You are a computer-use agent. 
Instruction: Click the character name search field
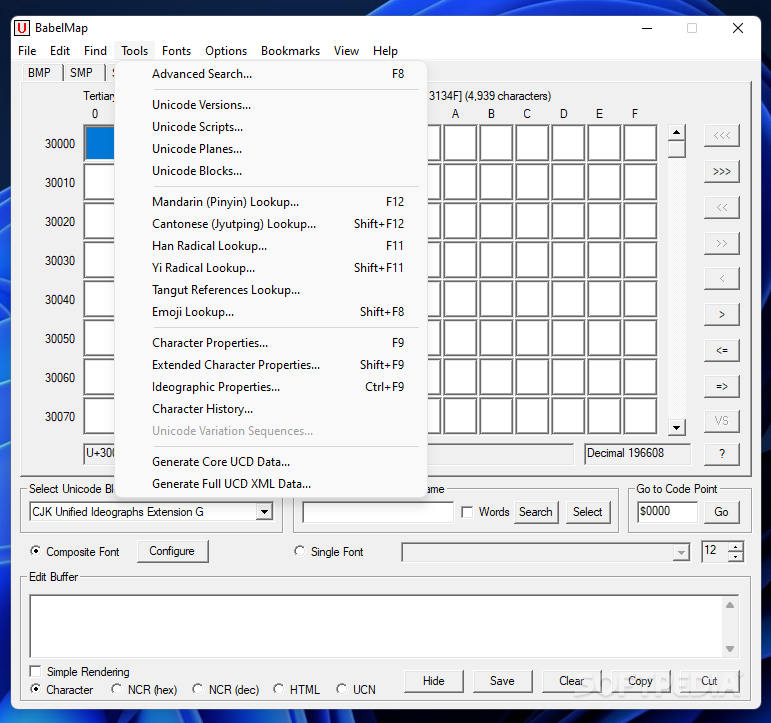(378, 512)
